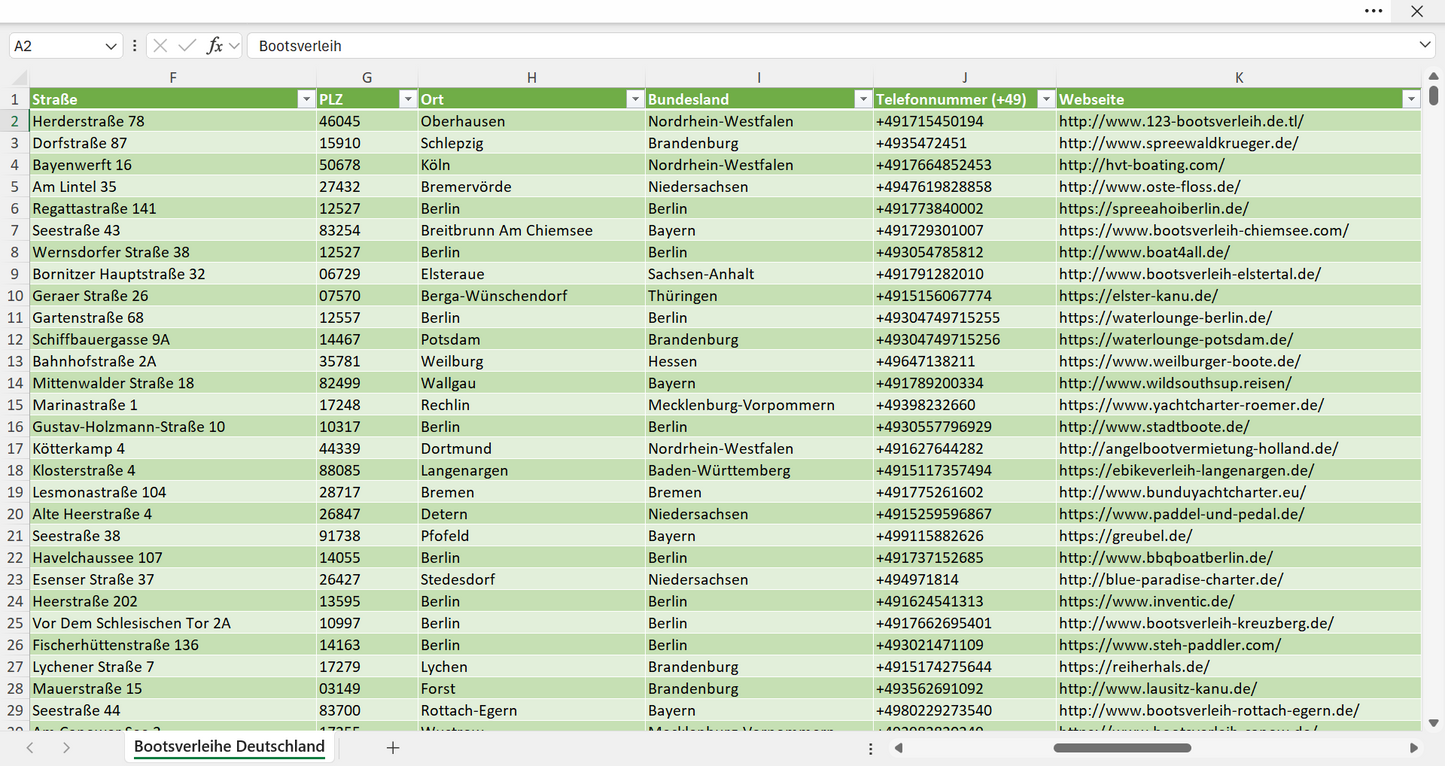
Task: Select cell Havelchaussee 107
Action: [173, 558]
